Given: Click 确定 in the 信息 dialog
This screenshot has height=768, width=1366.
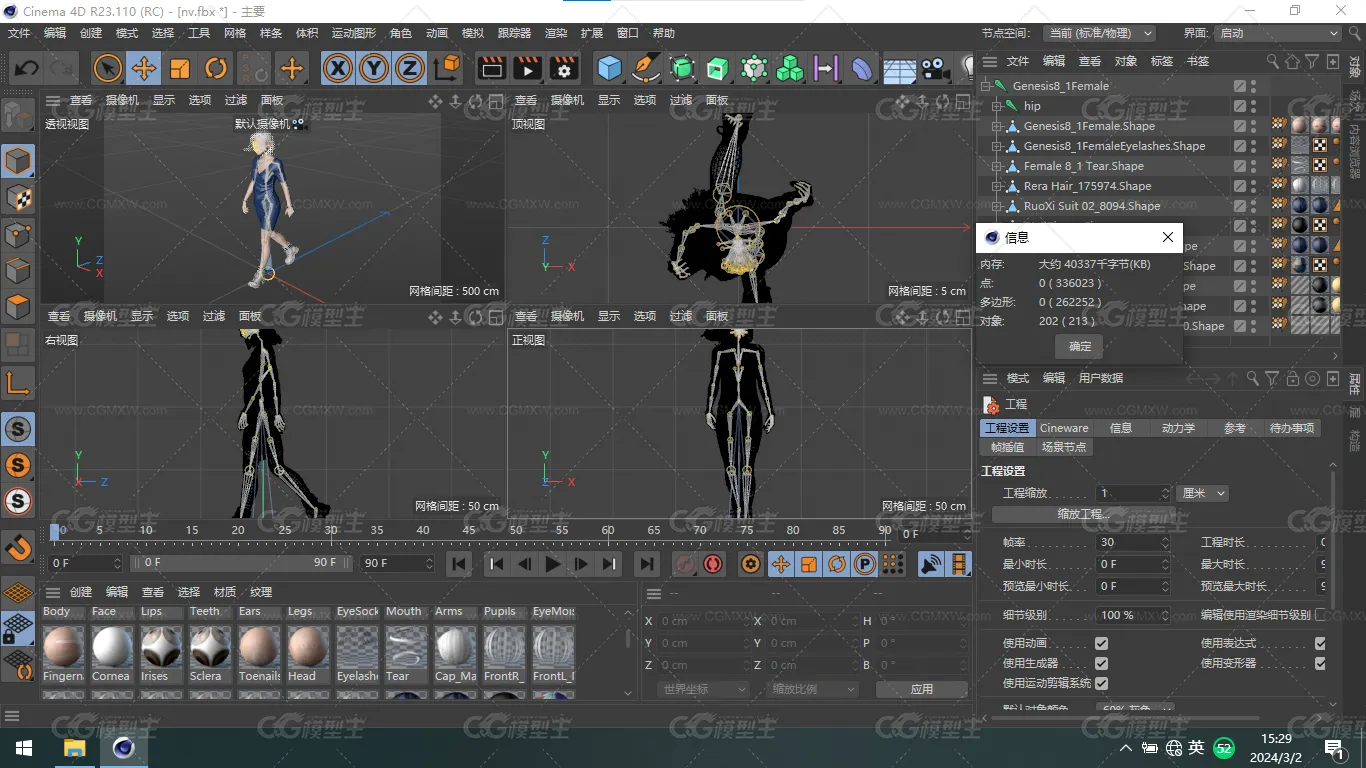Looking at the screenshot, I should 1080,346.
